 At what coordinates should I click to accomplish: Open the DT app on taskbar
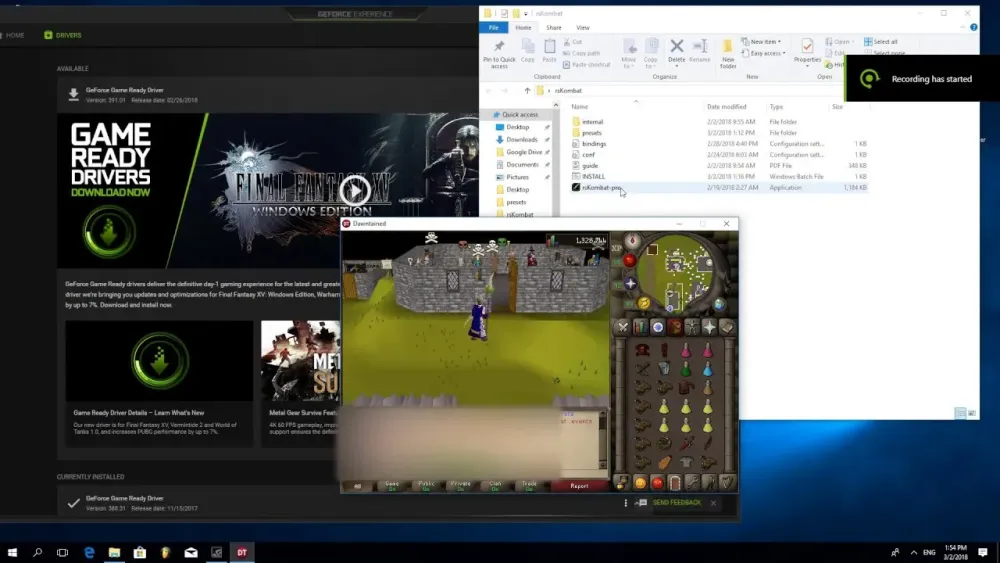[x=242, y=552]
